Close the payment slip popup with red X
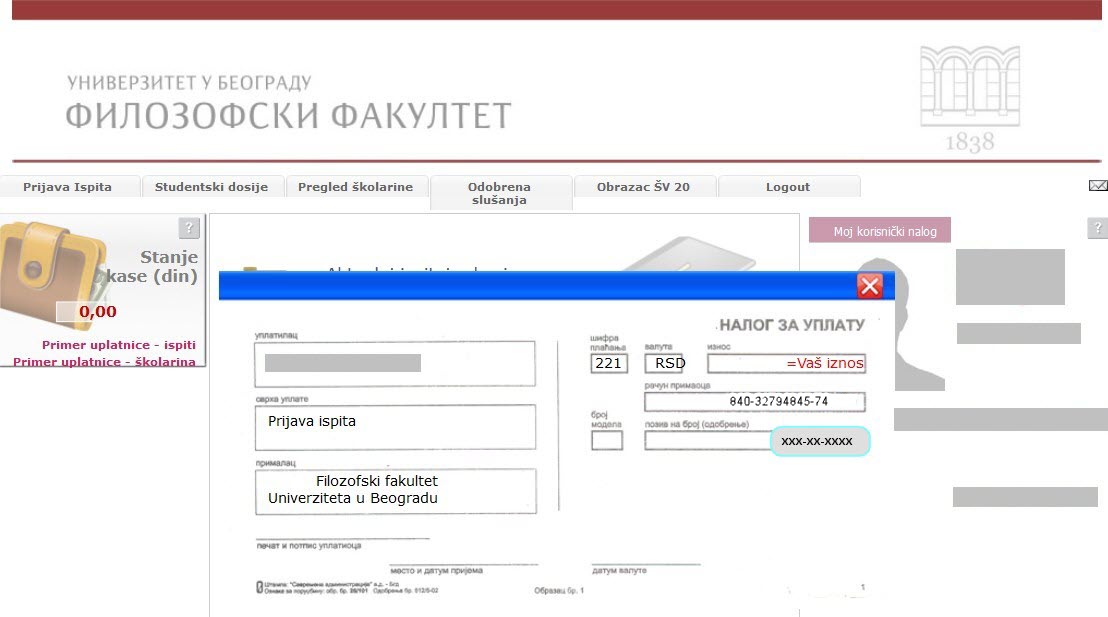 [870, 287]
